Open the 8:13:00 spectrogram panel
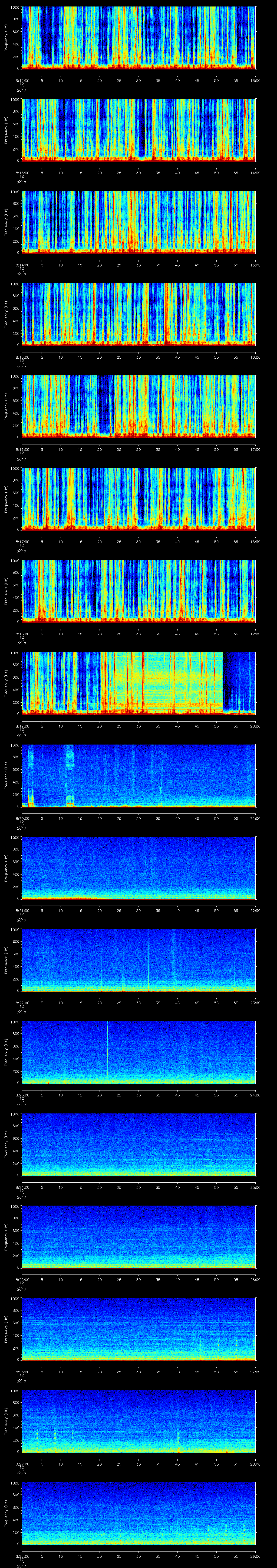 (139, 129)
